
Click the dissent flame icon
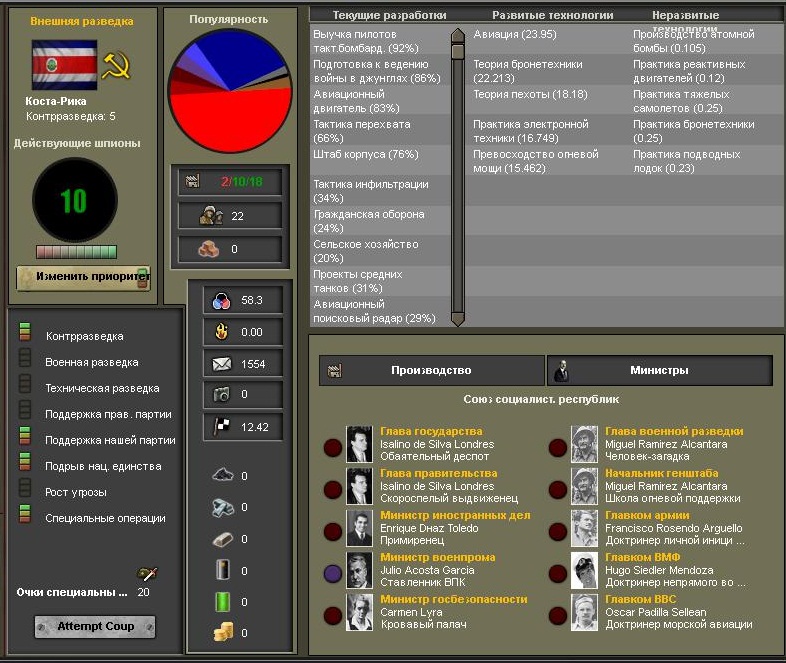click(x=222, y=331)
